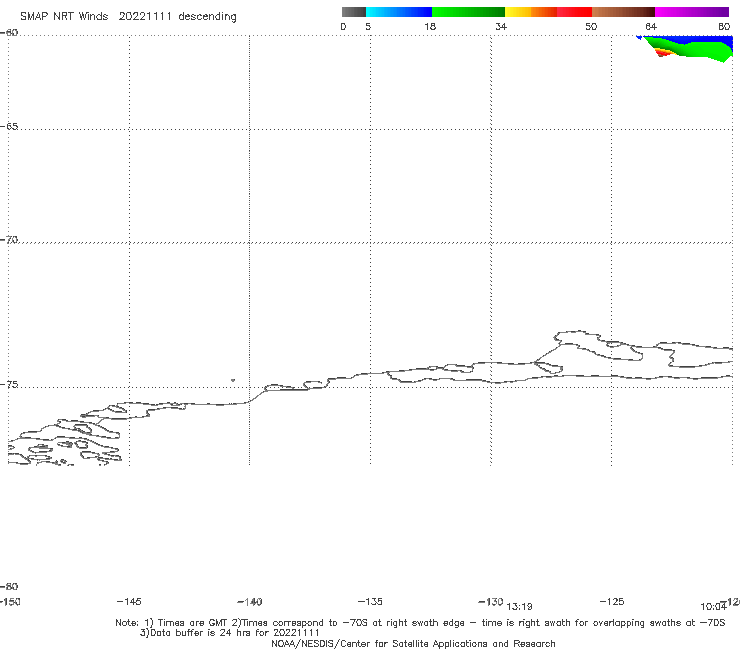740x650 pixels.
Task: Click the '80' label under the color bar
Action: 724,26
